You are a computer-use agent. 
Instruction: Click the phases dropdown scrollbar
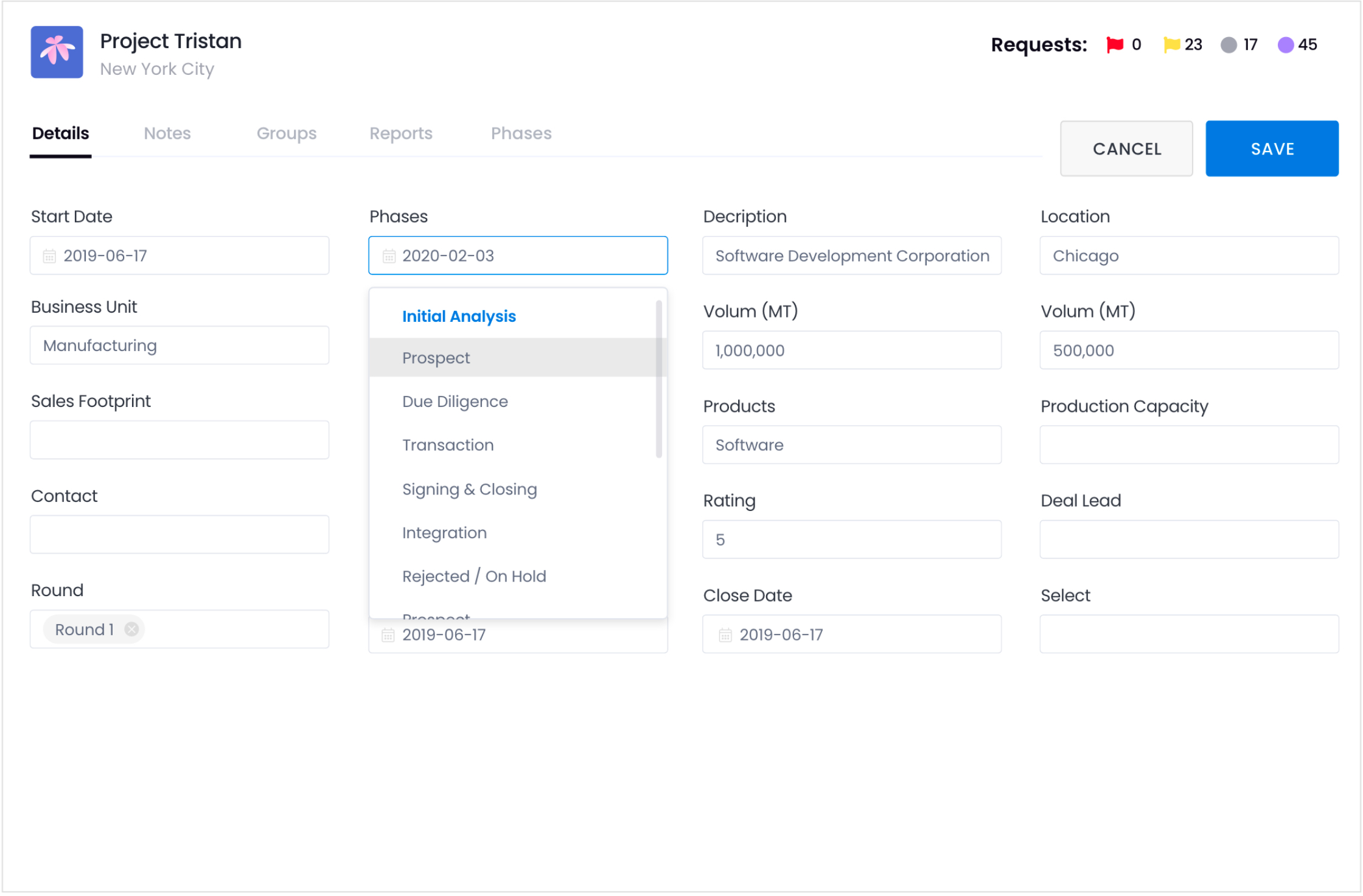tap(658, 378)
